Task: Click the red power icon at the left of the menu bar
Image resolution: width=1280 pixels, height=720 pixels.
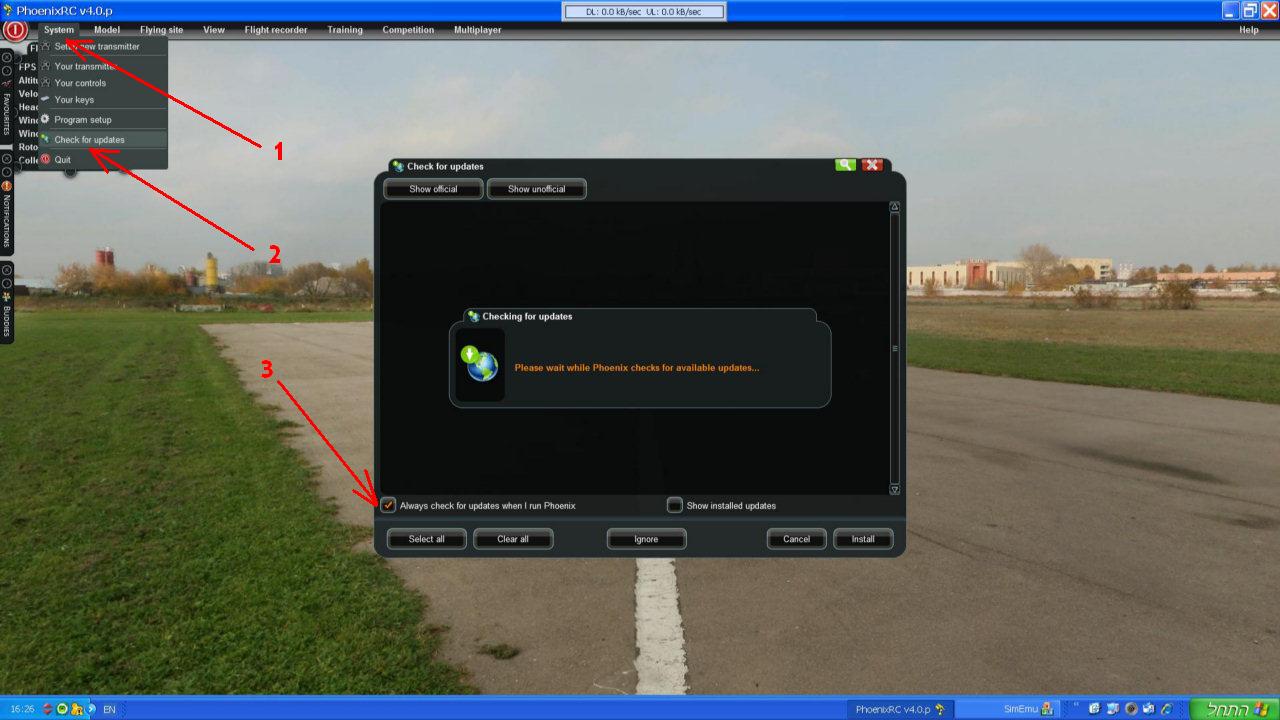Action: pos(15,30)
